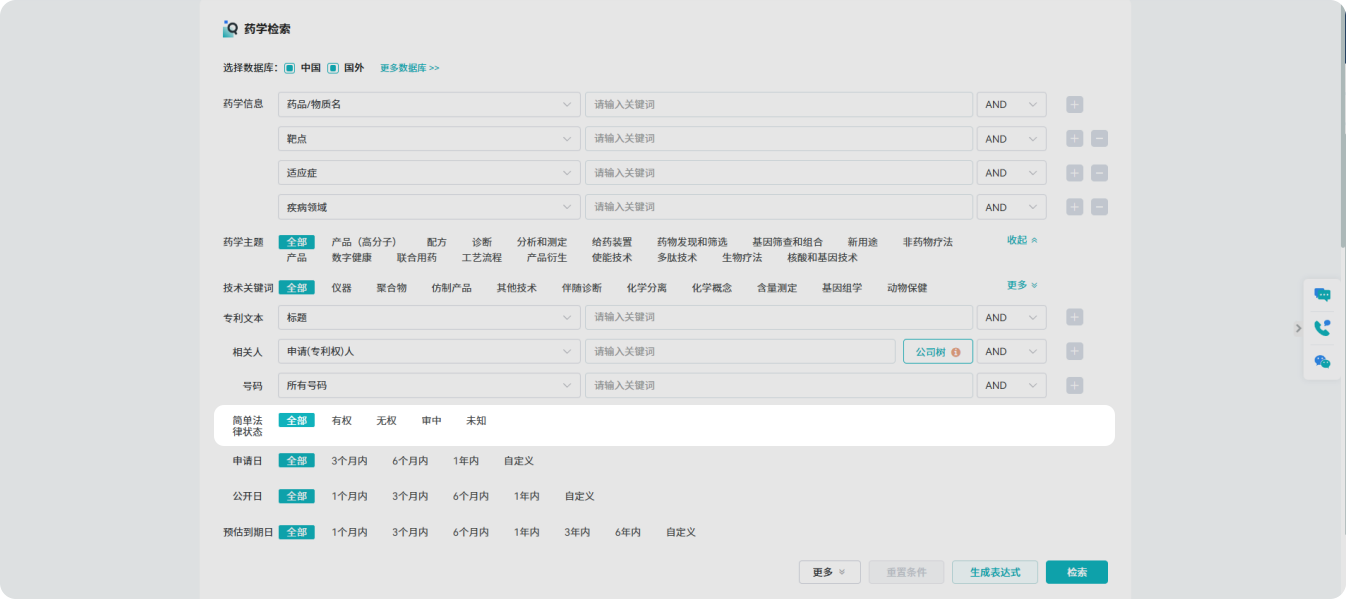Open the 所有号码 dropdown
The width and height of the screenshot is (1346, 599).
[429, 385]
